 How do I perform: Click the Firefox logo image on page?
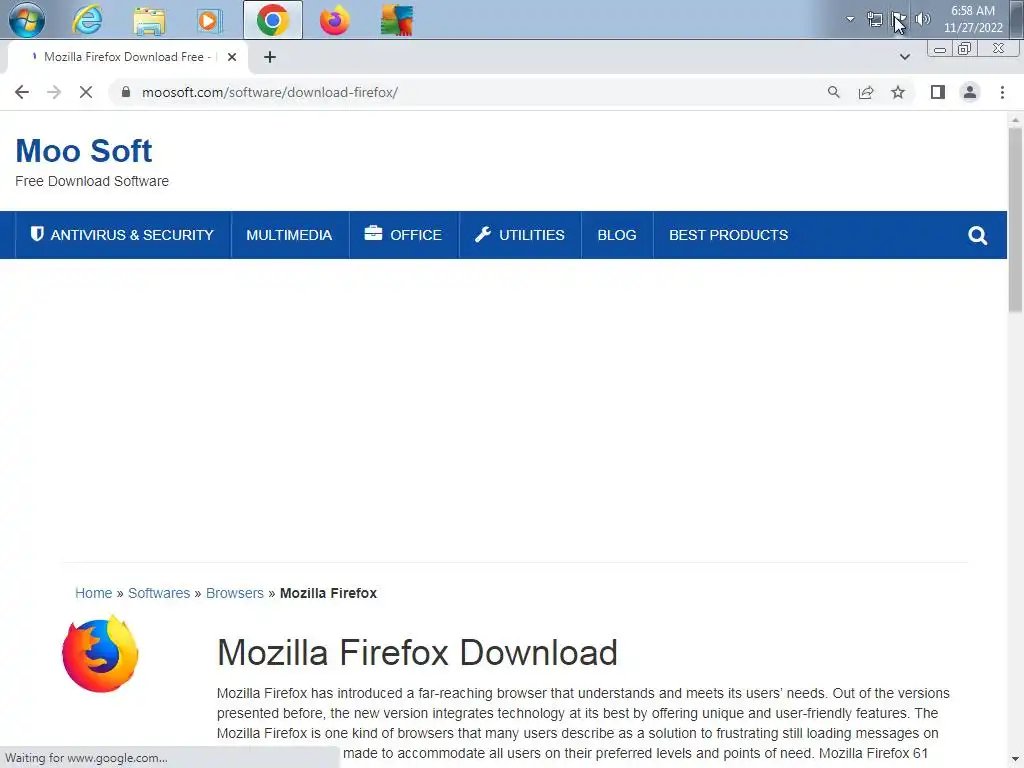101,653
